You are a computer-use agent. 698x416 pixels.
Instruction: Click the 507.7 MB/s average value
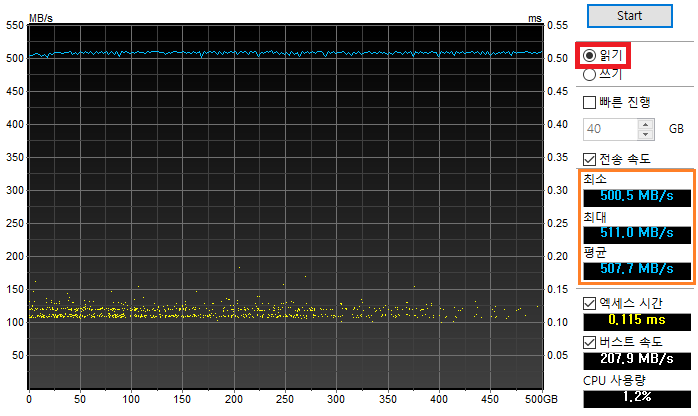pos(637,269)
